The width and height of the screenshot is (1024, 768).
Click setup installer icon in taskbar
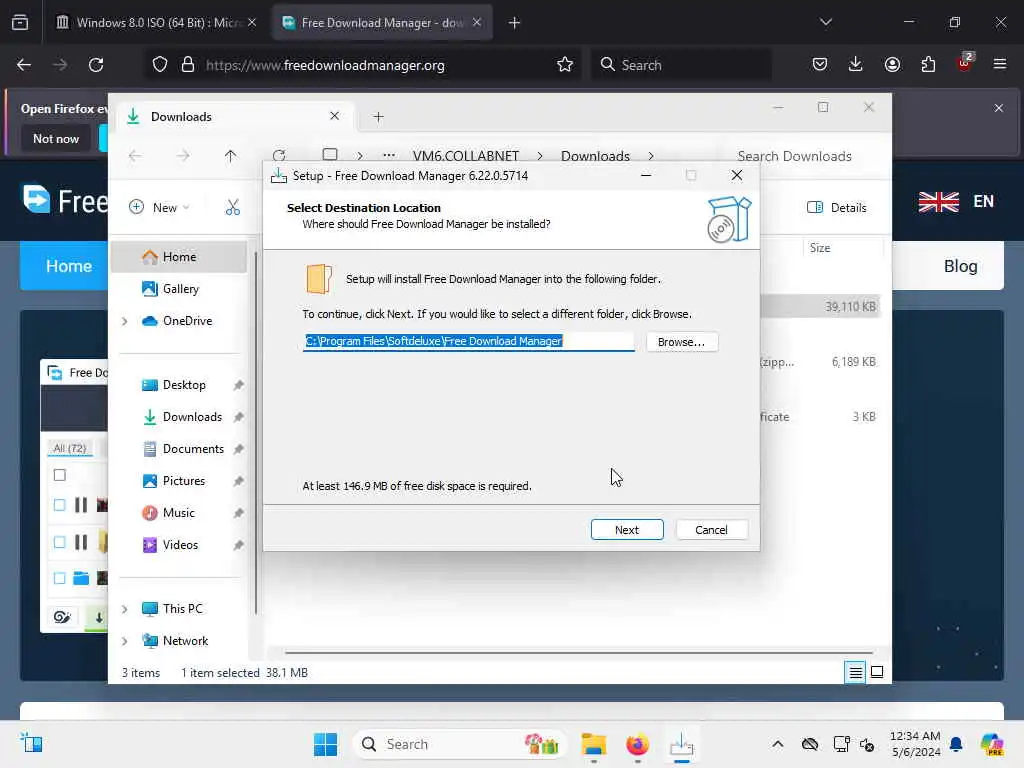[x=681, y=744]
